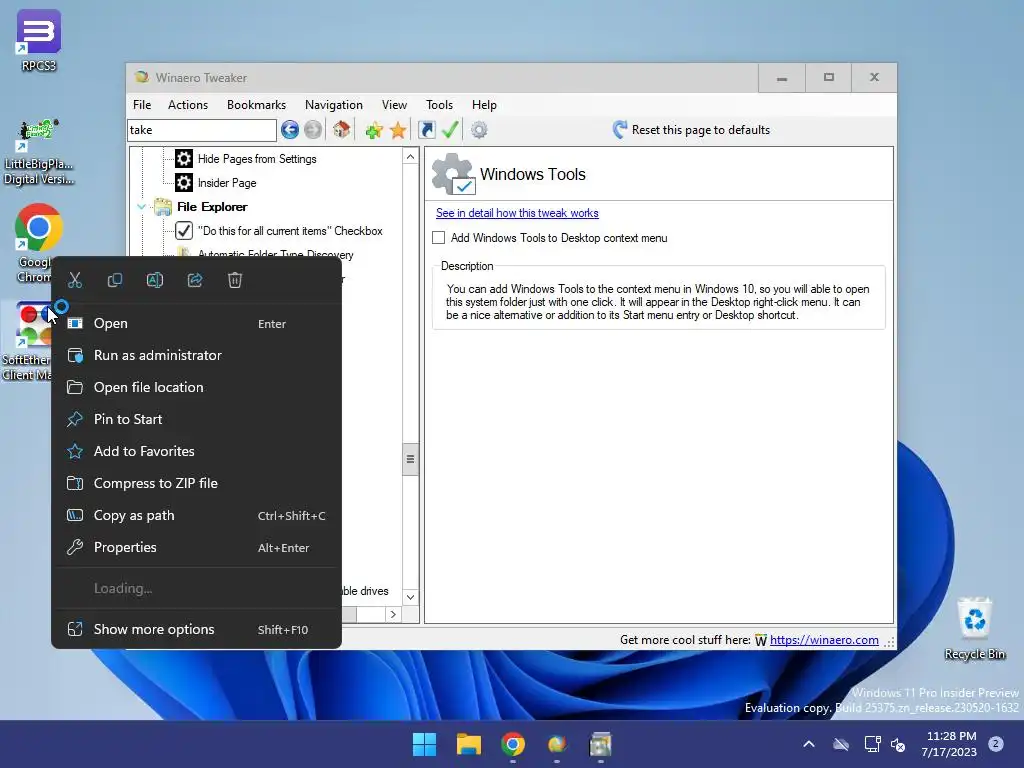The height and width of the screenshot is (768, 1024).
Task: Switch to Winaero Tweaker taskbar icon
Action: [557, 744]
